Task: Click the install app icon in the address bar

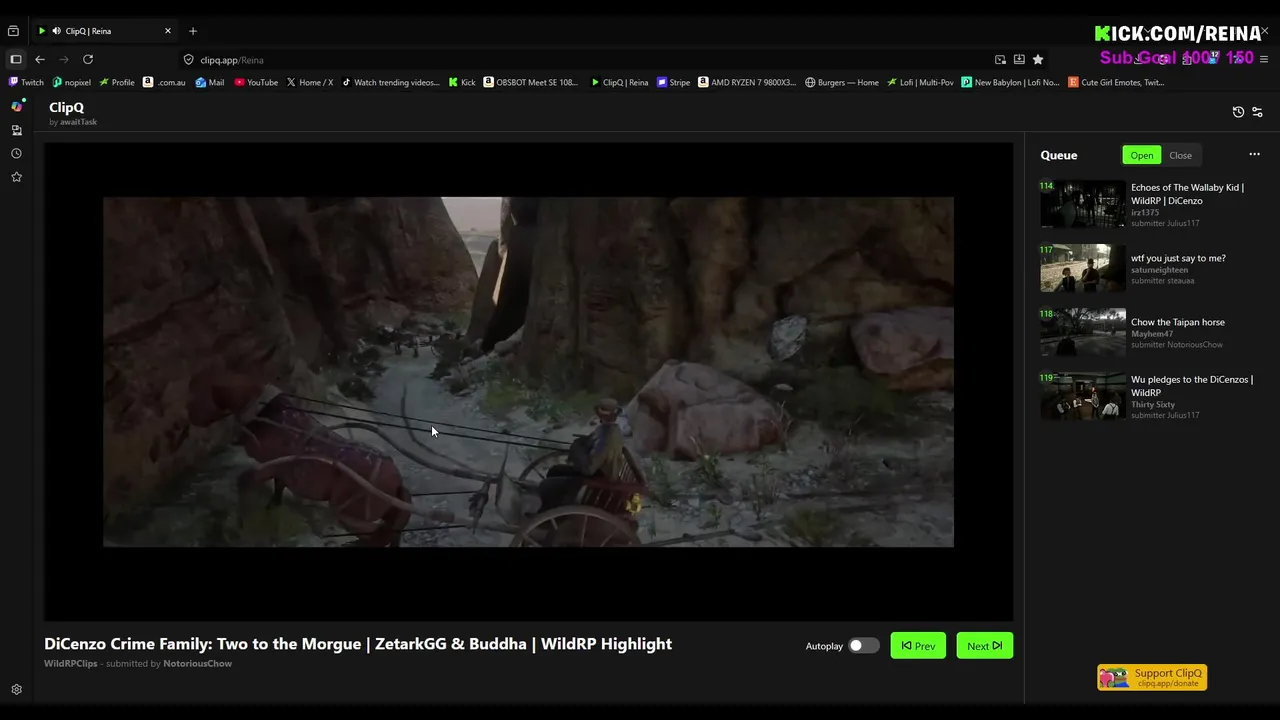Action: [1019, 60]
